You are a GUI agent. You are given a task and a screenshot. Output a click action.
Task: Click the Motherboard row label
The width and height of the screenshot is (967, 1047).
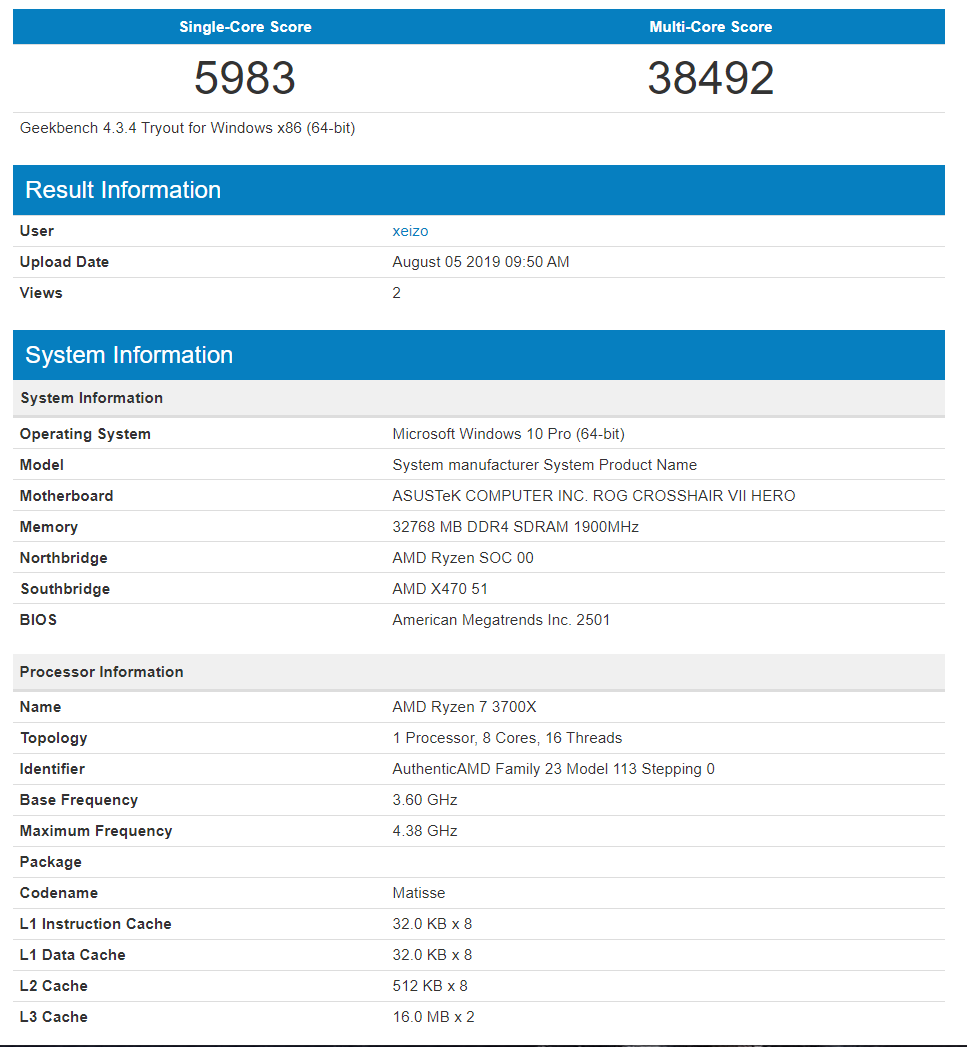click(66, 496)
